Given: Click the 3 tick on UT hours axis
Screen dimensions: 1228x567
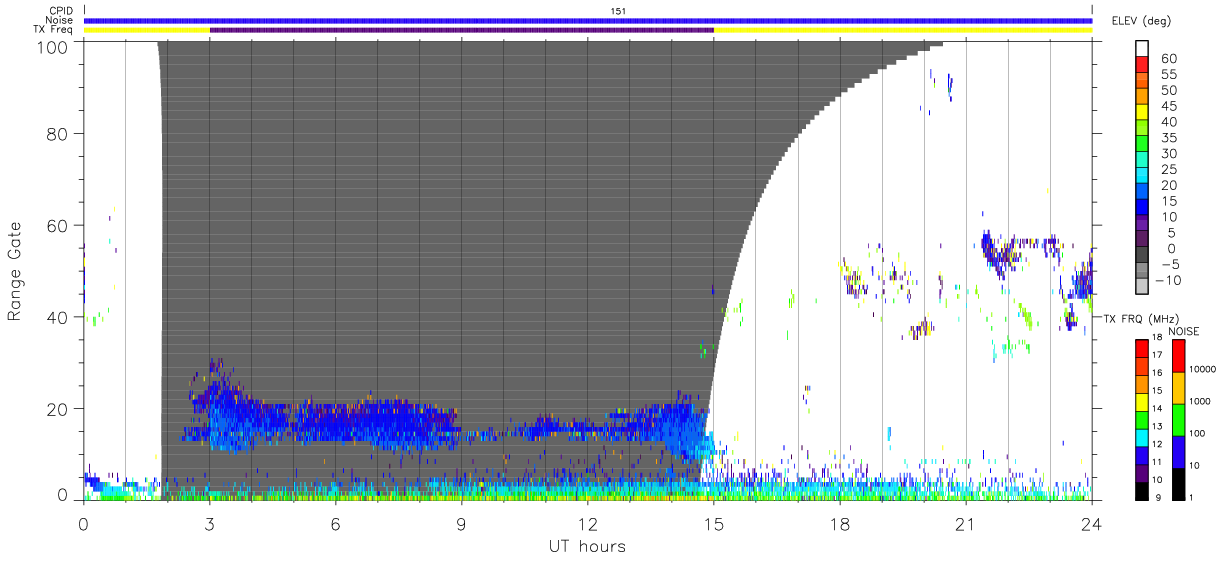Looking at the screenshot, I should (210, 523).
